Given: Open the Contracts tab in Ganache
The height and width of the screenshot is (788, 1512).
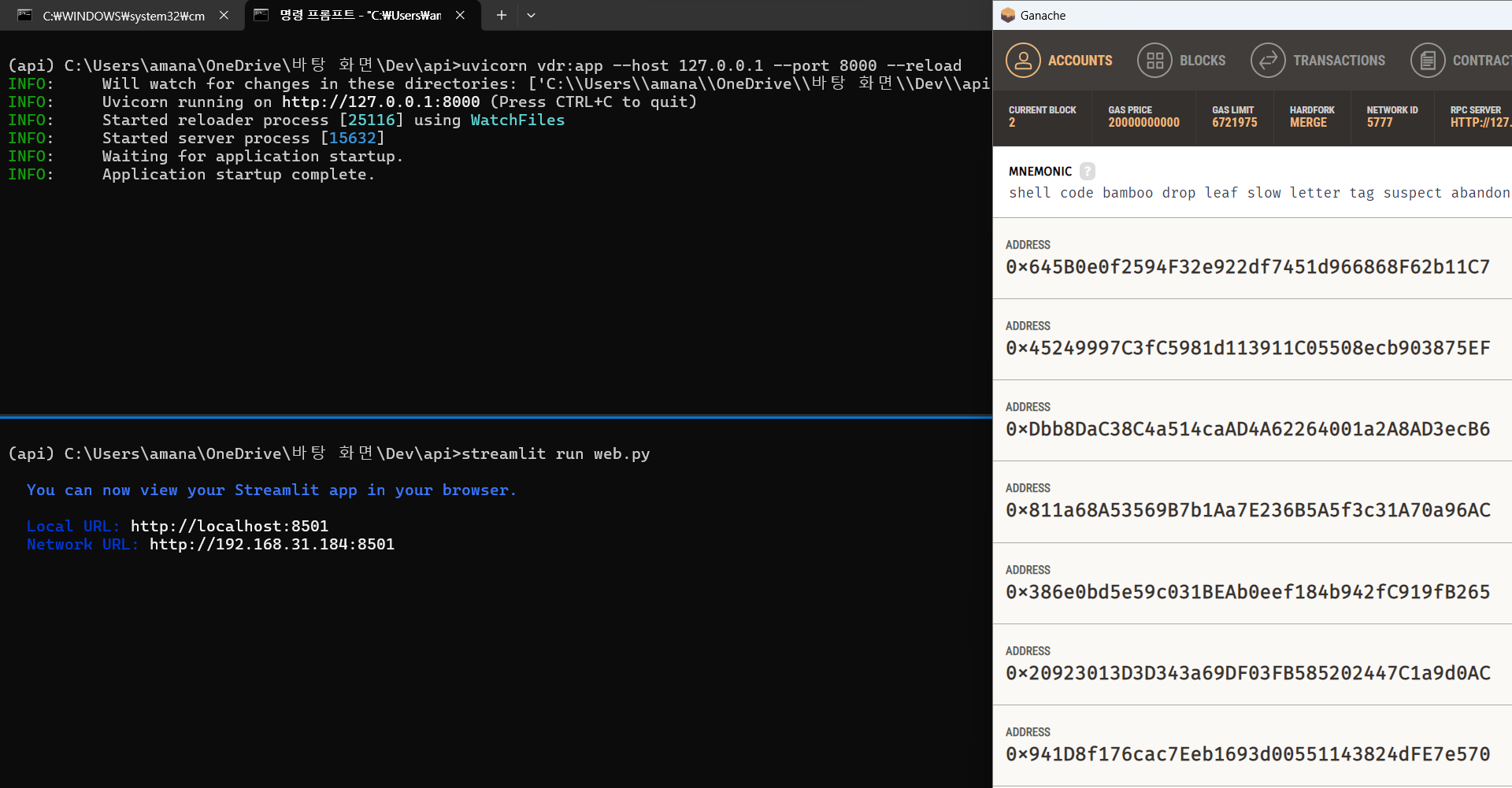Looking at the screenshot, I should 1461,61.
